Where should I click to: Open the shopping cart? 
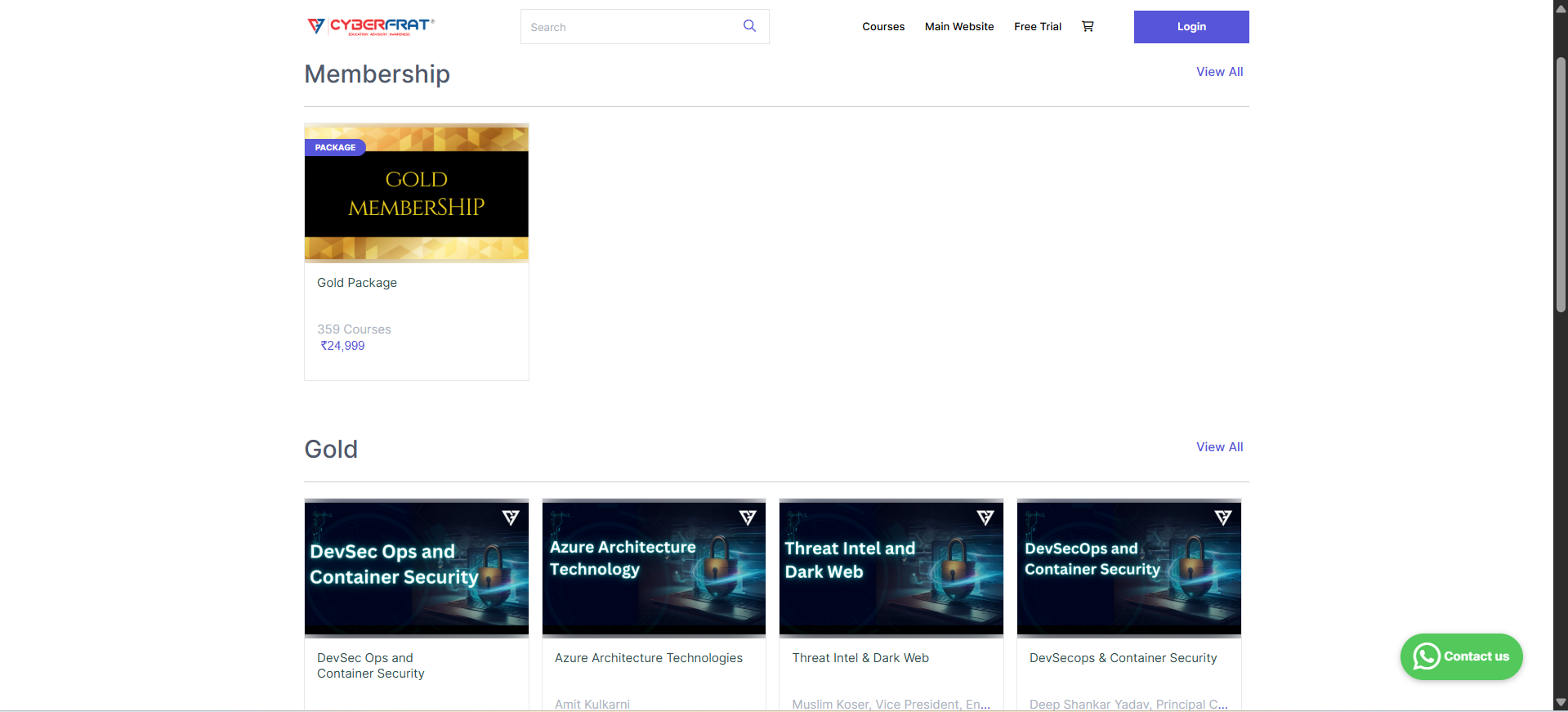tap(1088, 26)
